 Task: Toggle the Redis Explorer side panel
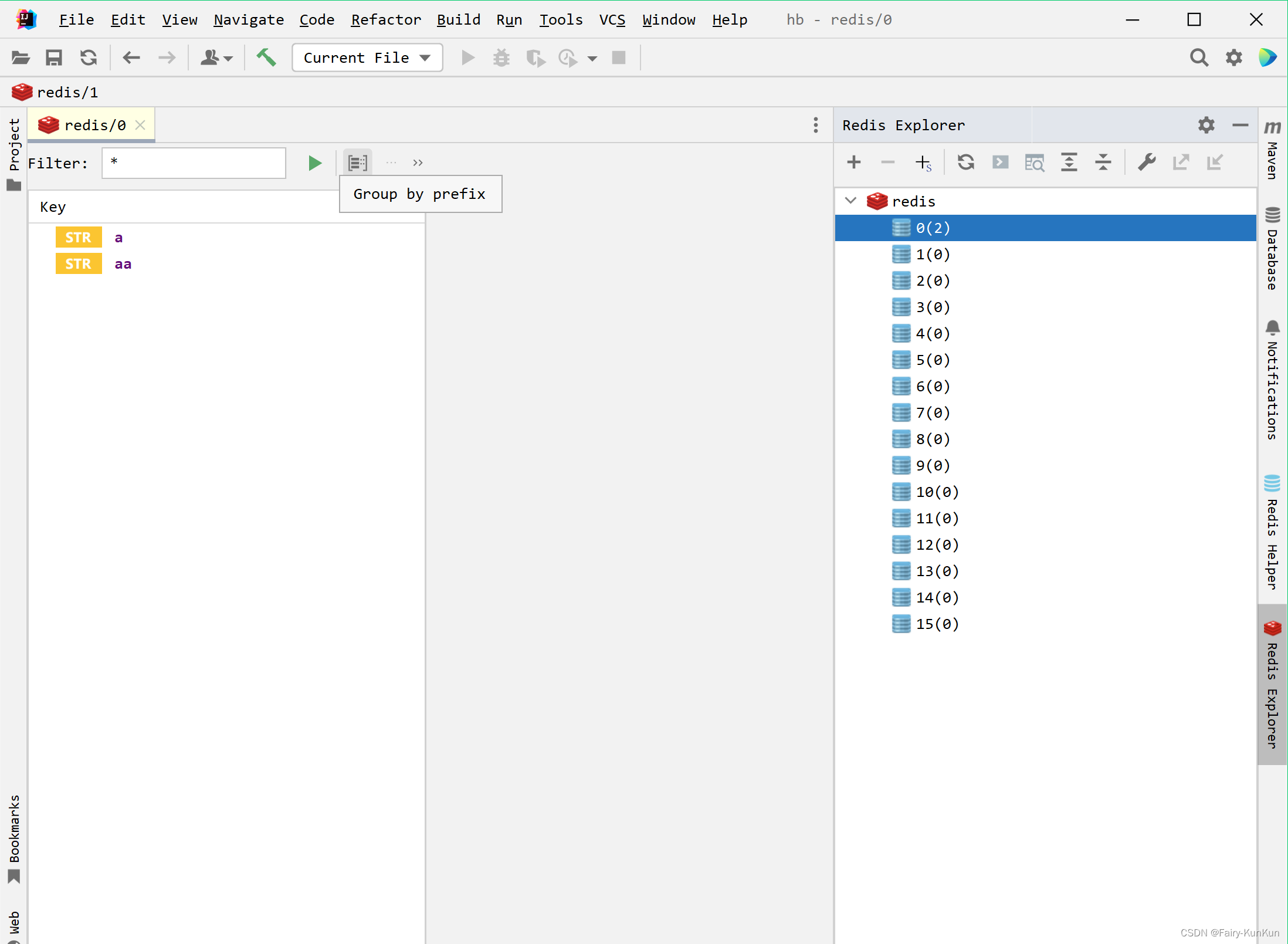coord(1272,684)
